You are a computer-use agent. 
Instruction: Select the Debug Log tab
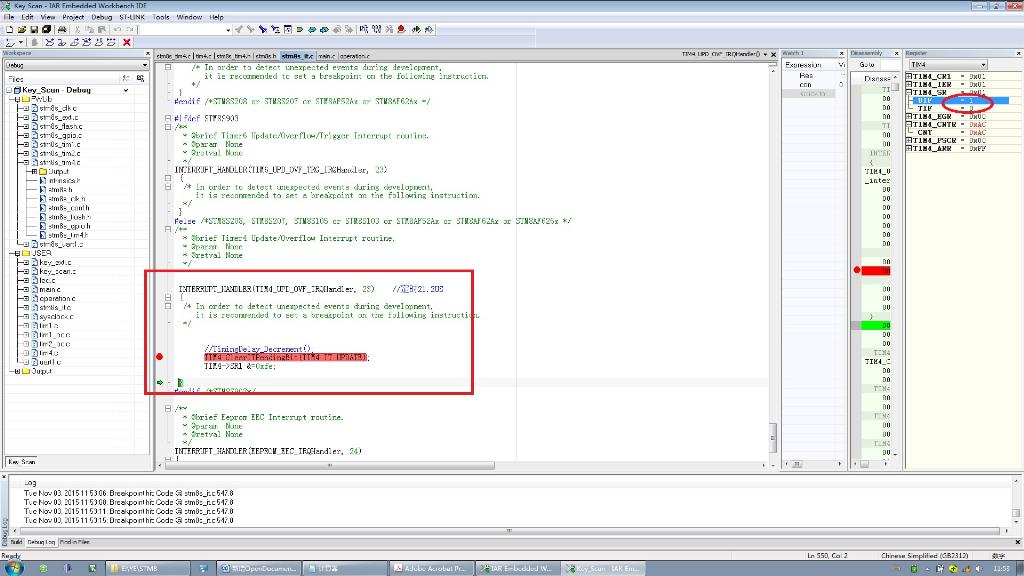40,542
